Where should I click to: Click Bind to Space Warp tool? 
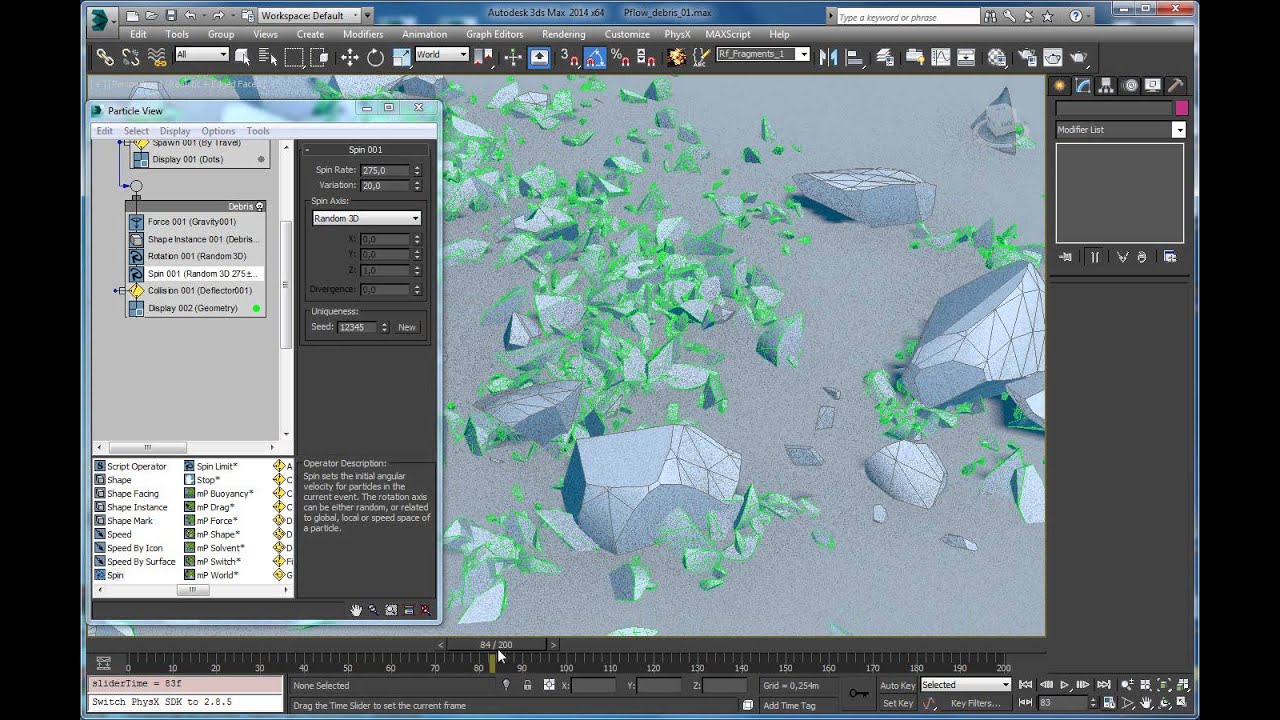157,57
